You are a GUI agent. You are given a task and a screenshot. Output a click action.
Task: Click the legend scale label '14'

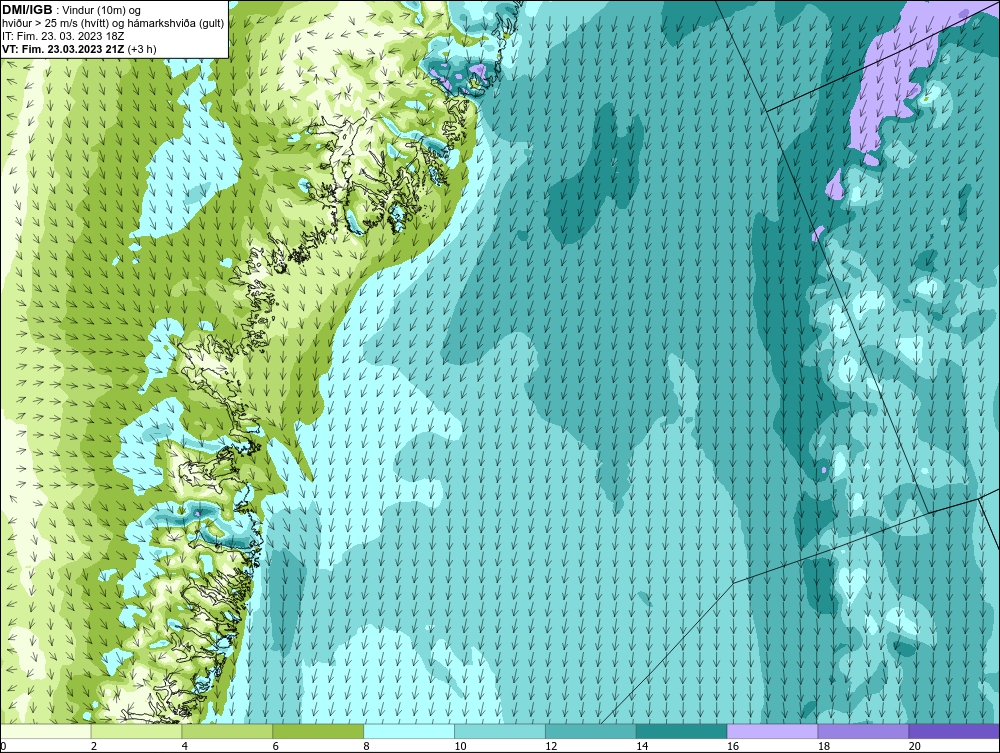[642, 746]
